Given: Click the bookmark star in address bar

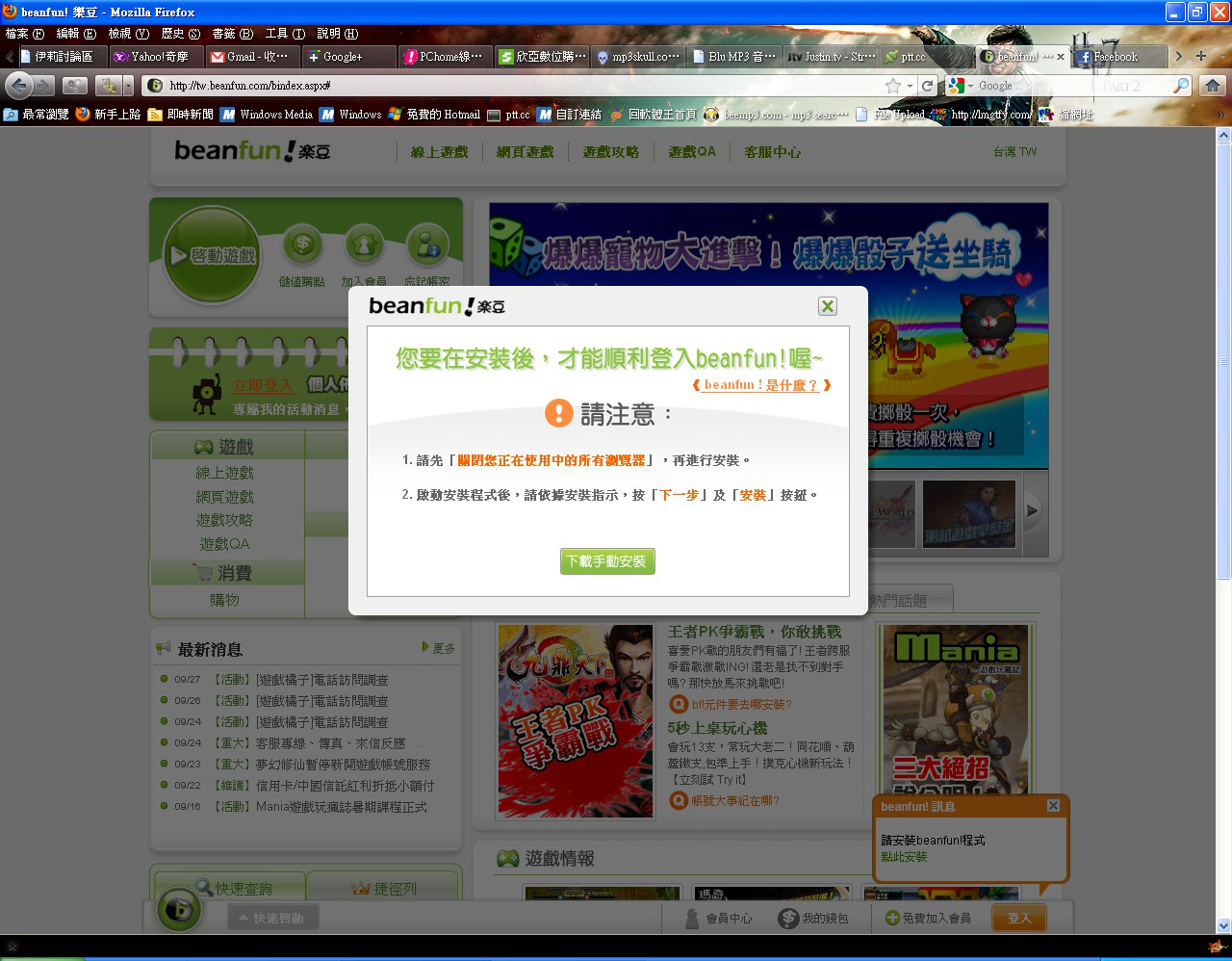Looking at the screenshot, I should coord(893,86).
